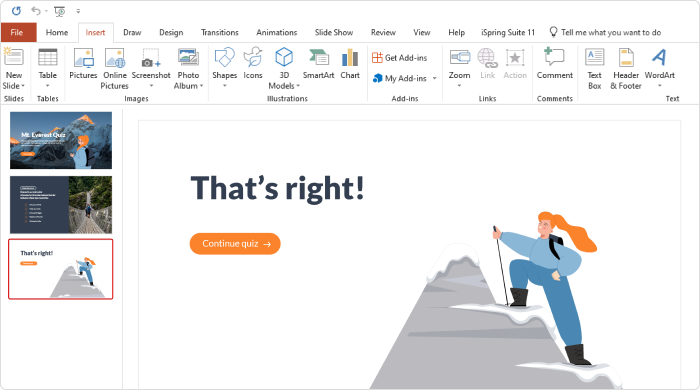Open Customize Quick Access Toolbar dropdown
Viewport: 700px width, 390px height.
pyautogui.click(x=78, y=11)
